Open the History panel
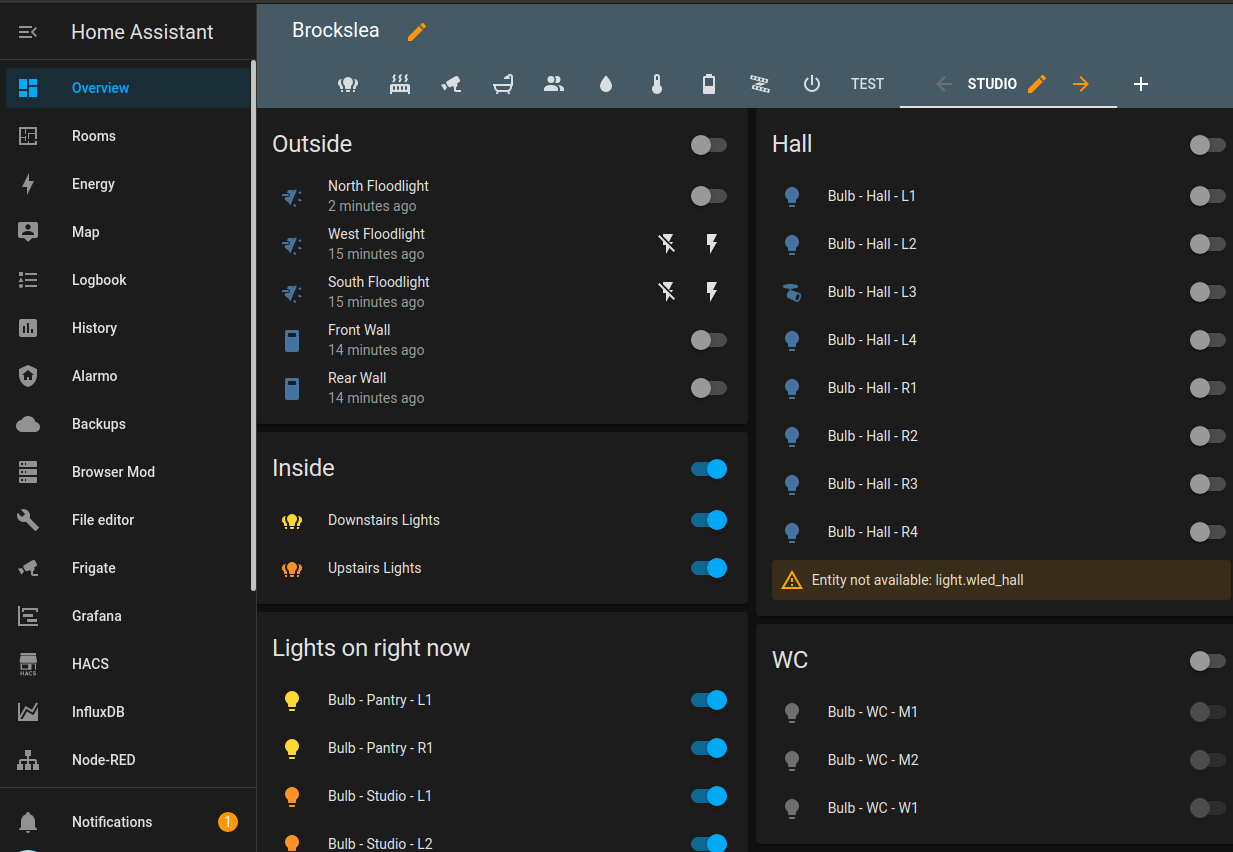The height and width of the screenshot is (852, 1233). 128,328
